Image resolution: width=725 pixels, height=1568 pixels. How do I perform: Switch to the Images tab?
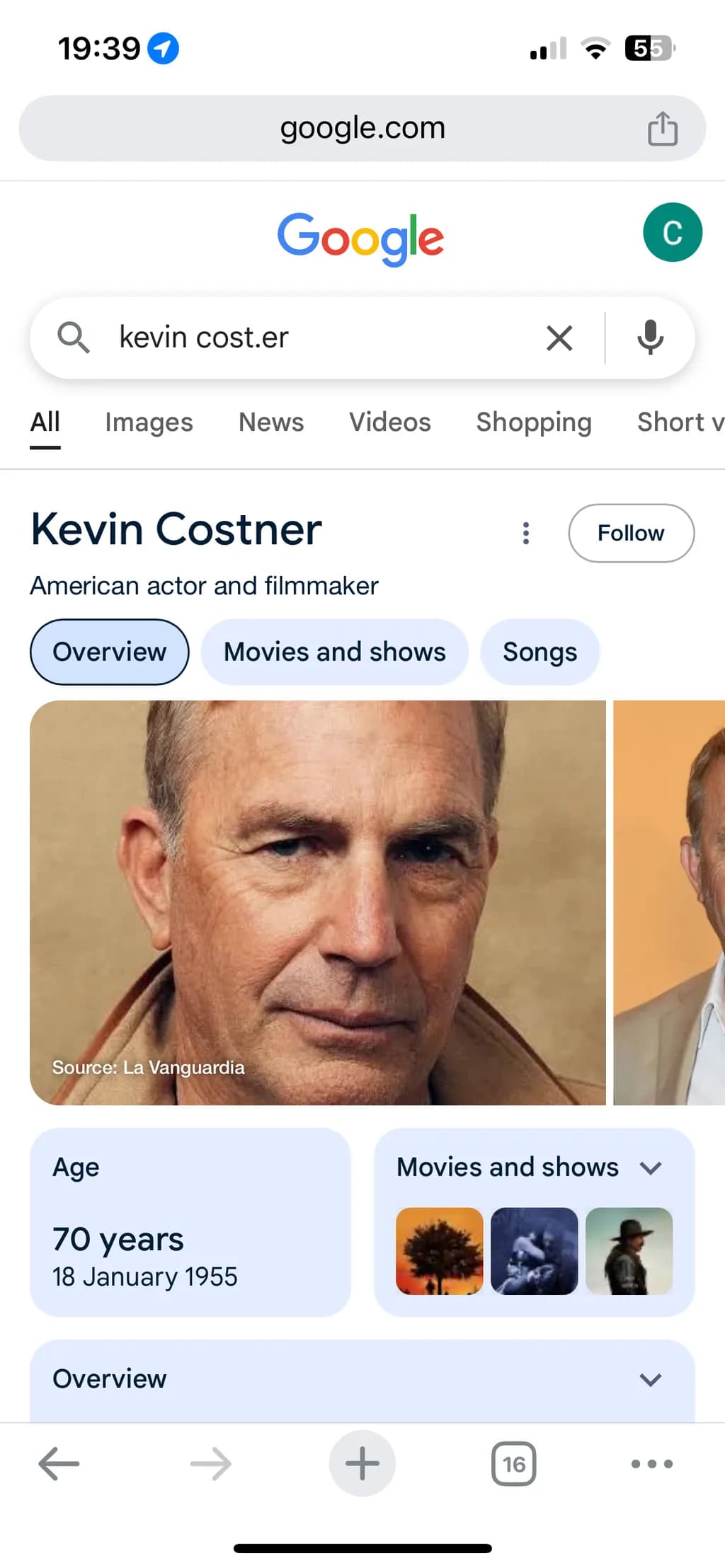coord(149,422)
